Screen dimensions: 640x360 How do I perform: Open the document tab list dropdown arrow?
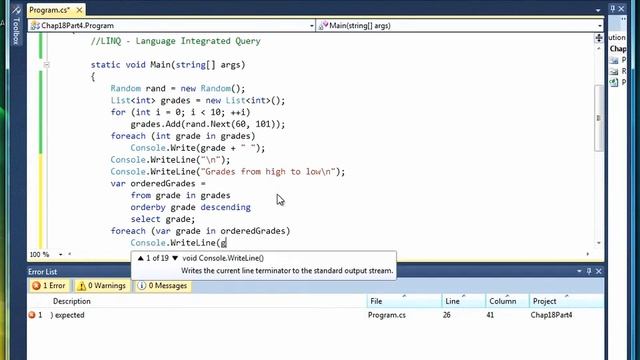598,10
